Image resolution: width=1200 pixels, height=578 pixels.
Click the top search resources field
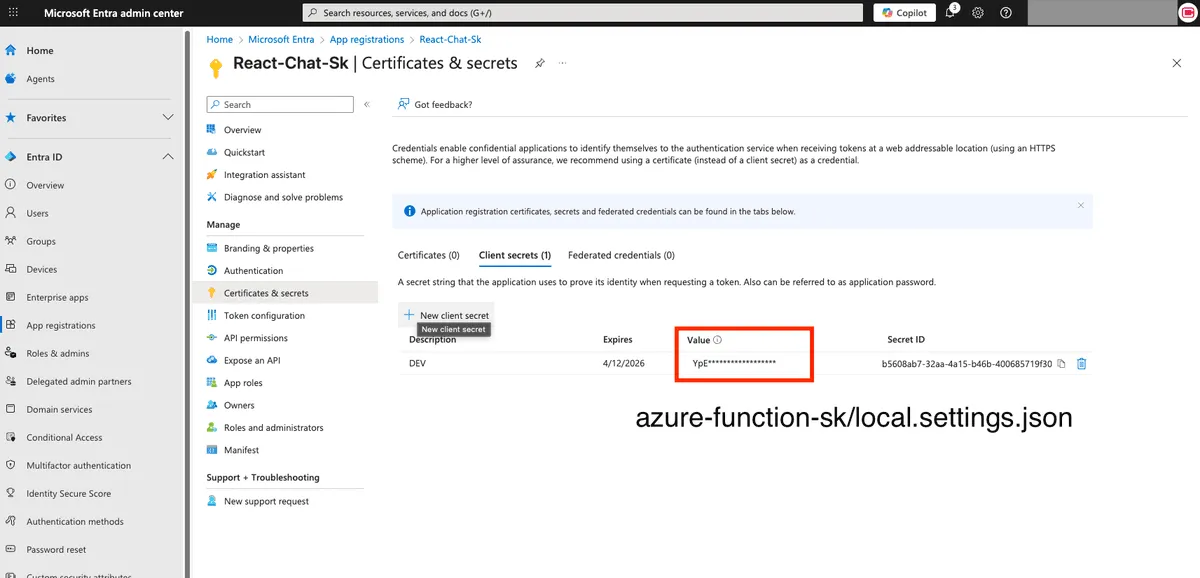[x=582, y=13]
